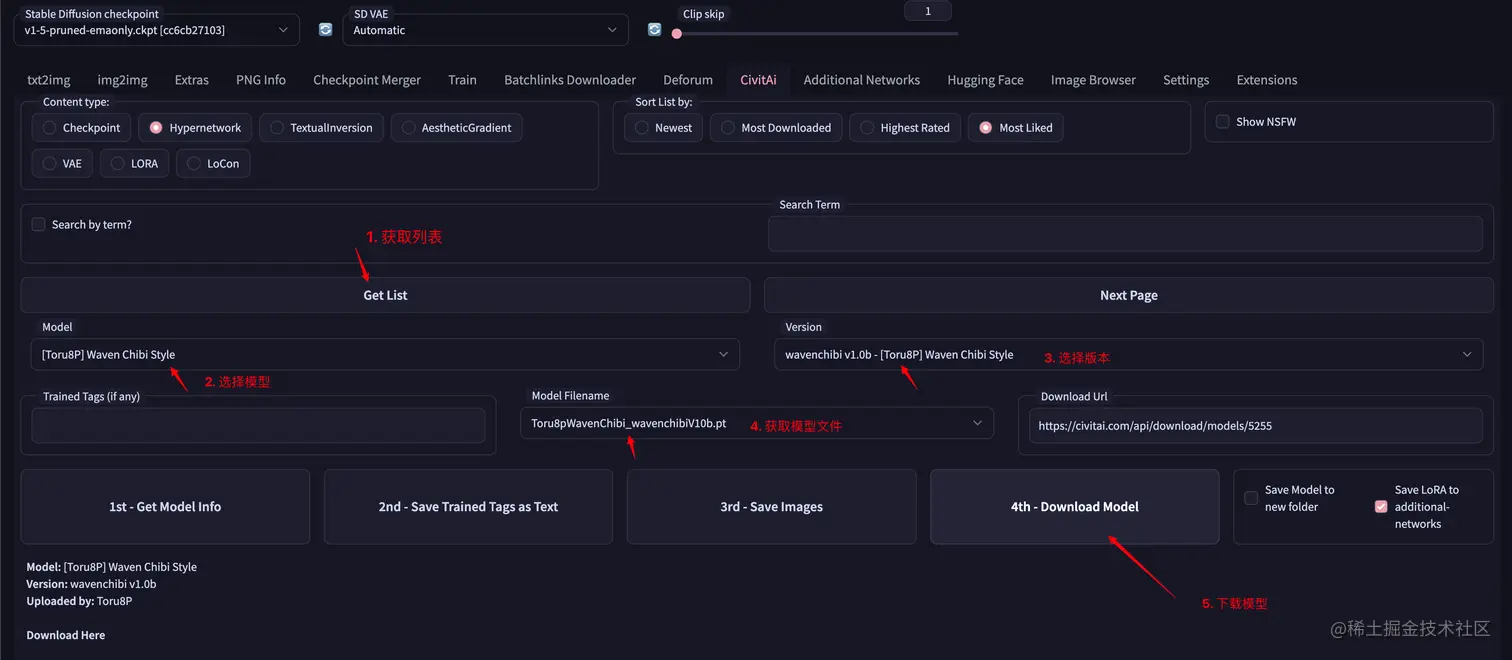1512x660 pixels.
Task: Click the Search Term input field
Action: coord(1125,234)
